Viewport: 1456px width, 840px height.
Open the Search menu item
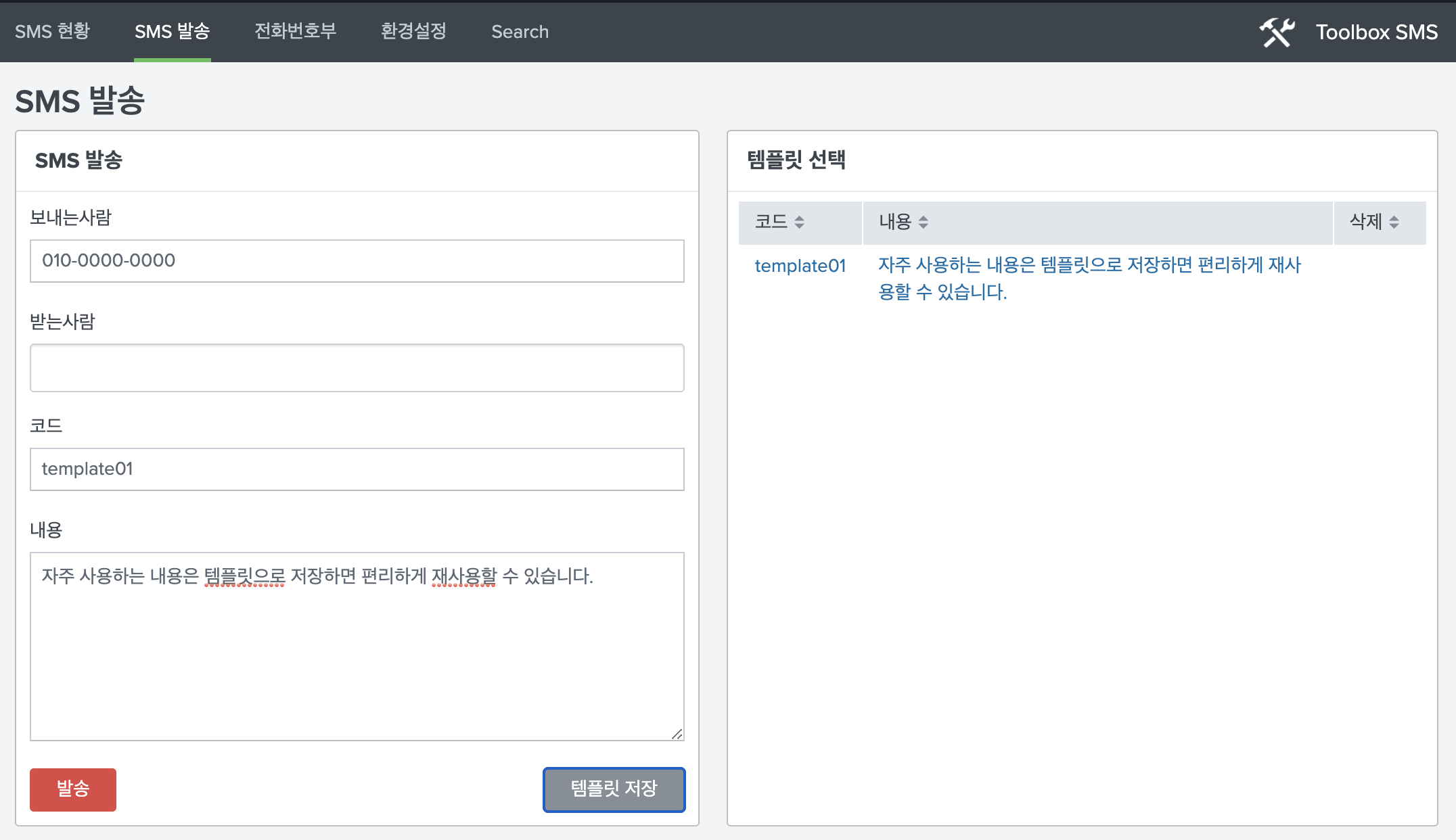520,31
